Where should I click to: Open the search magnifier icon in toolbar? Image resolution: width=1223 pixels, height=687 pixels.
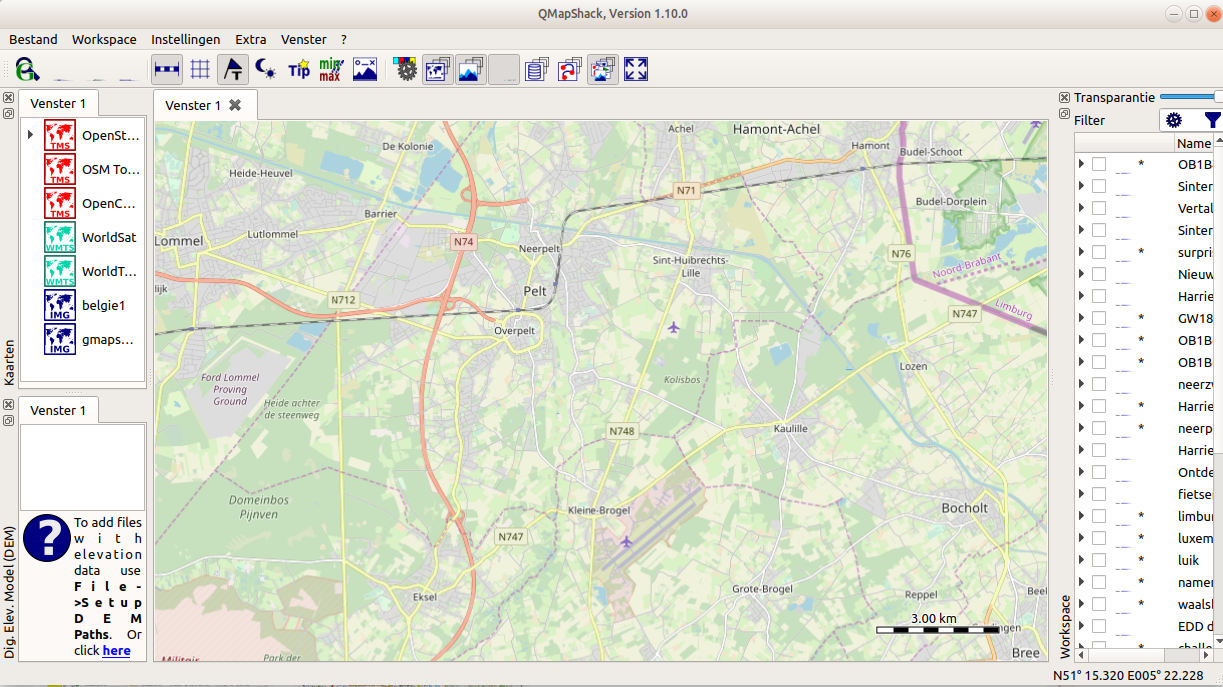click(27, 69)
